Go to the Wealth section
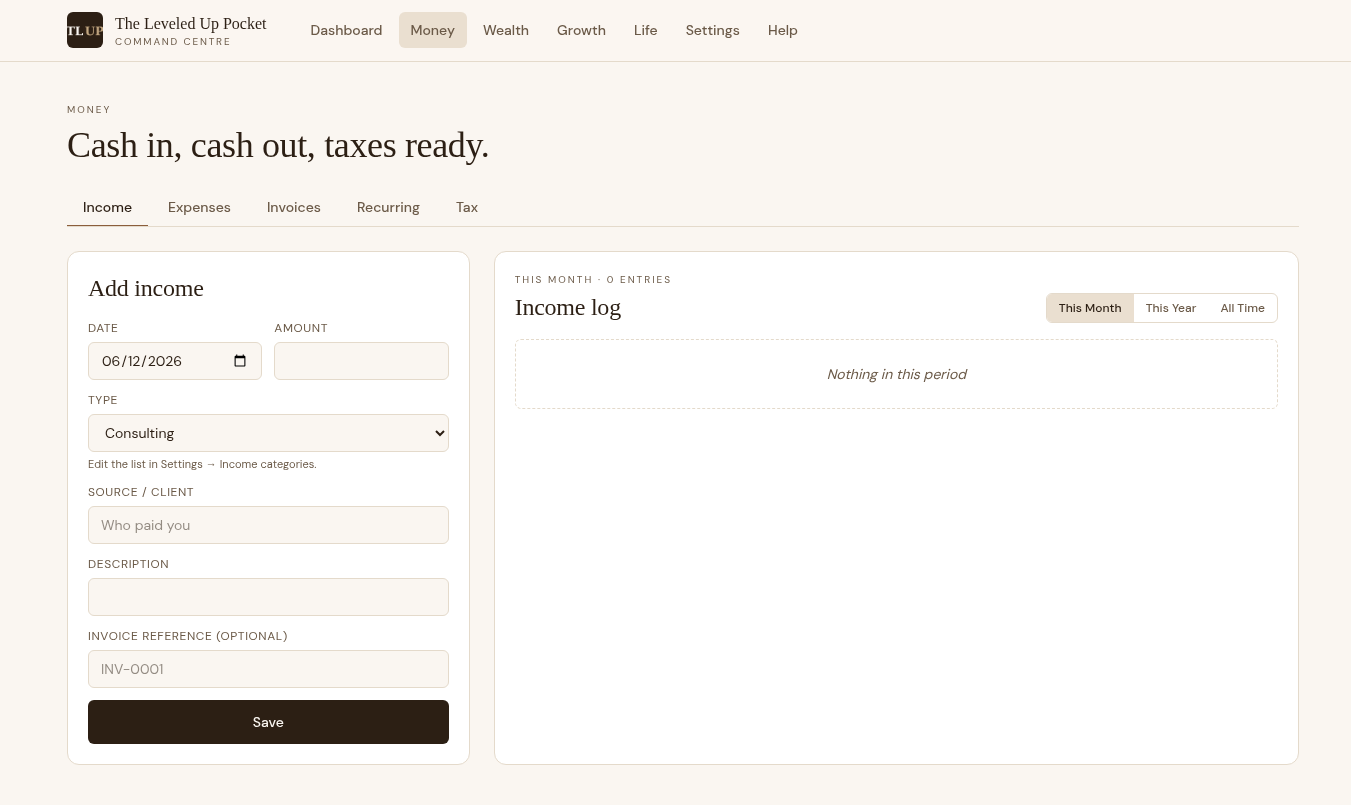 coord(506,30)
